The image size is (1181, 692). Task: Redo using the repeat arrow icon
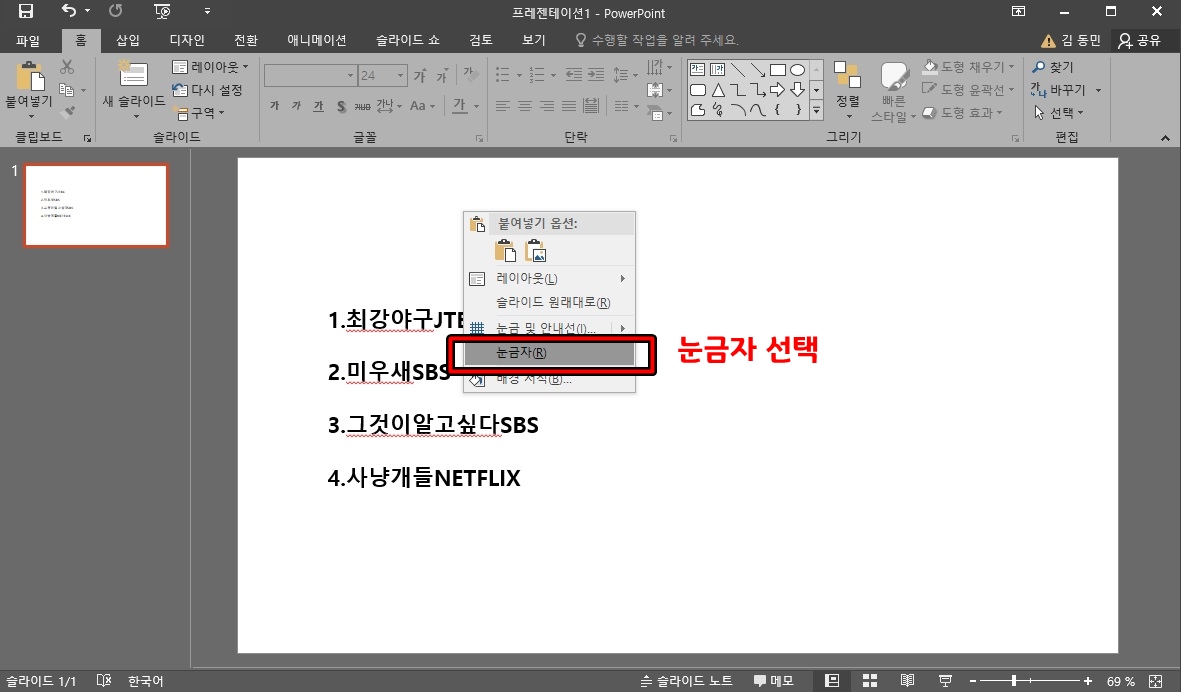[115, 11]
